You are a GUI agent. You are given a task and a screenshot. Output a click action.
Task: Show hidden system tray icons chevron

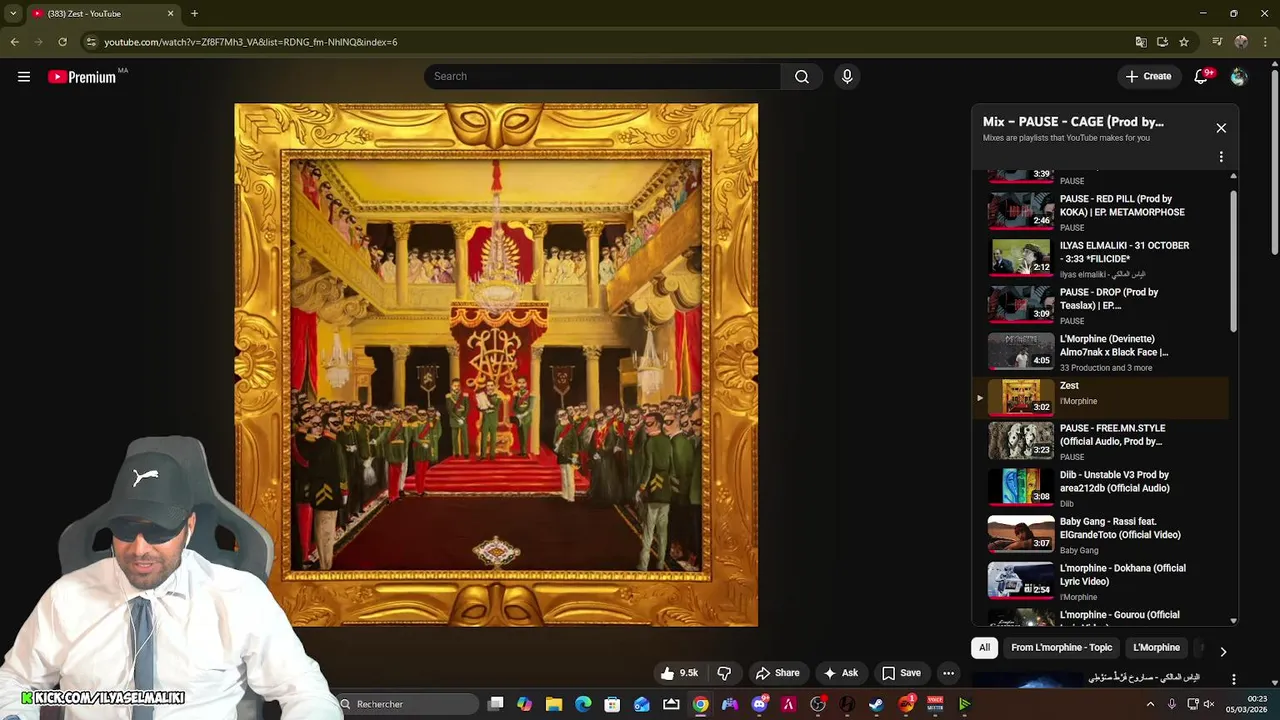click(1150, 704)
